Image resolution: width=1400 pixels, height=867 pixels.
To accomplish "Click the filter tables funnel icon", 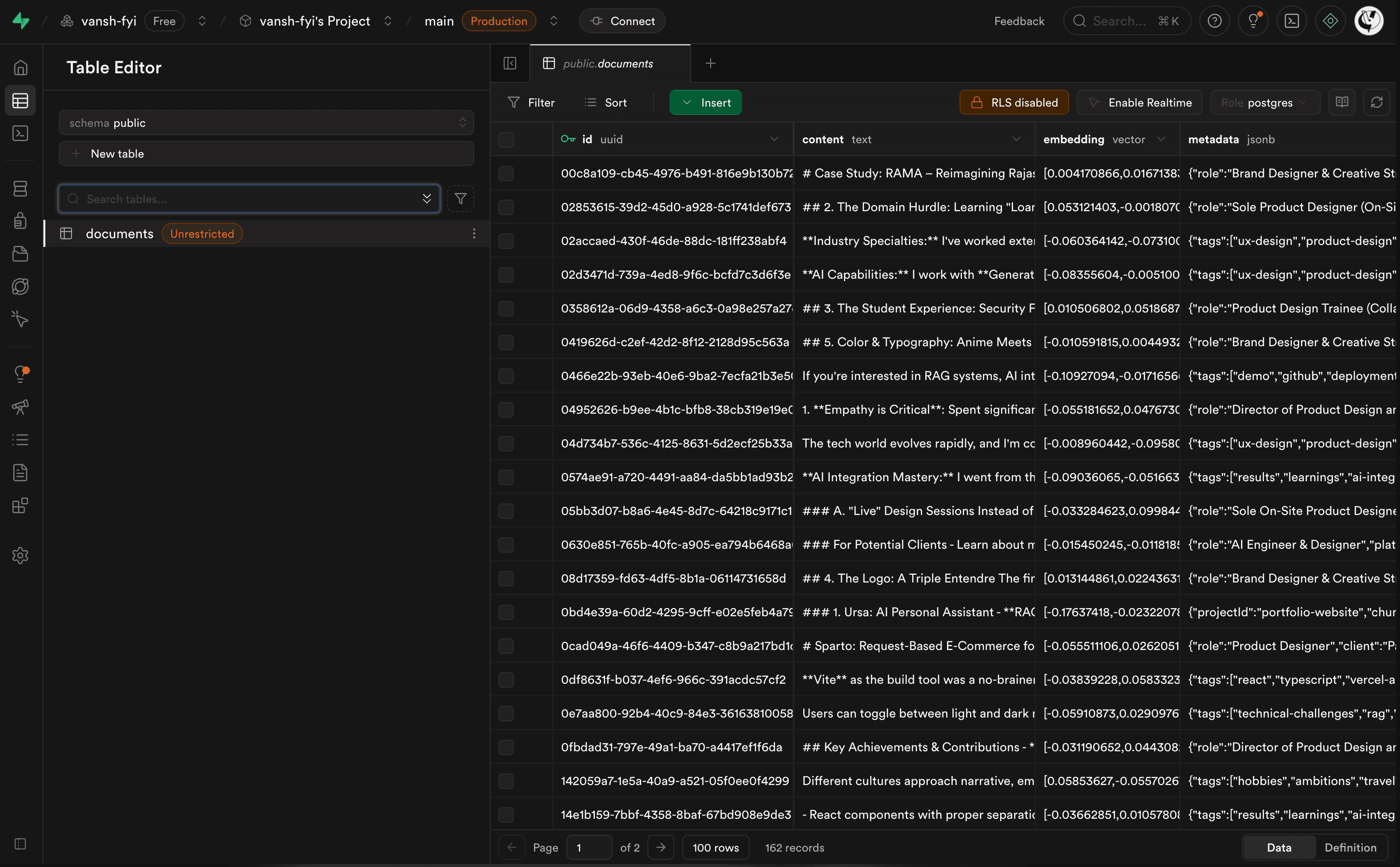I will 460,199.
